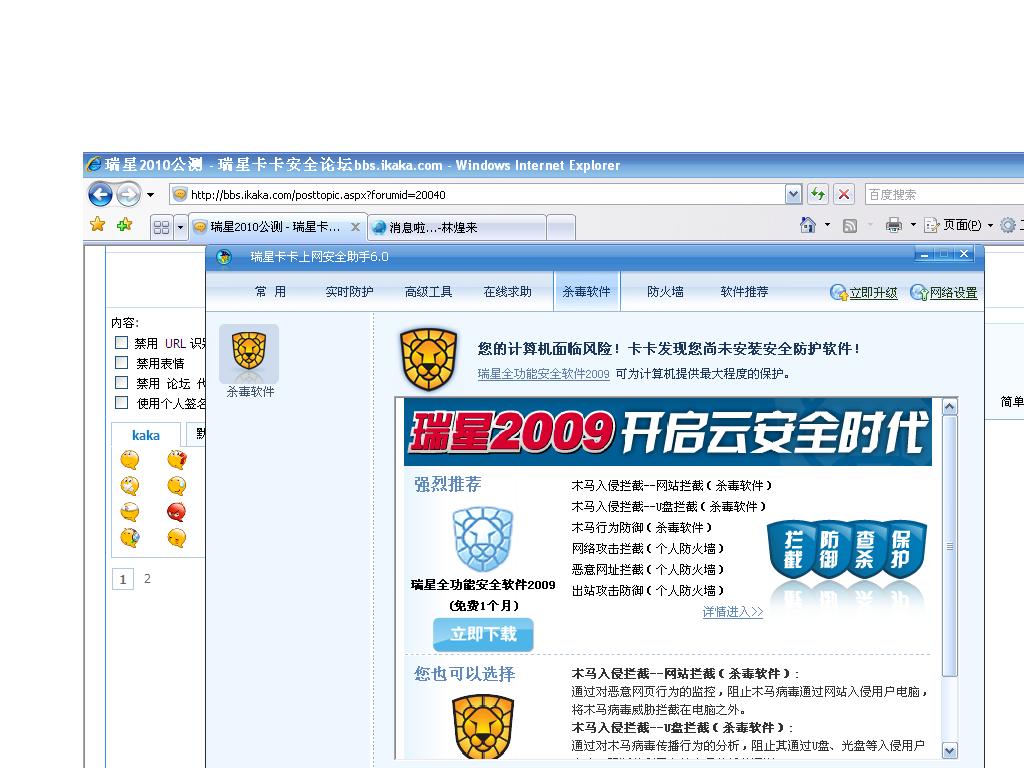Click the printer icon in IE toolbar
Image resolution: width=1024 pixels, height=768 pixels.
point(893,225)
